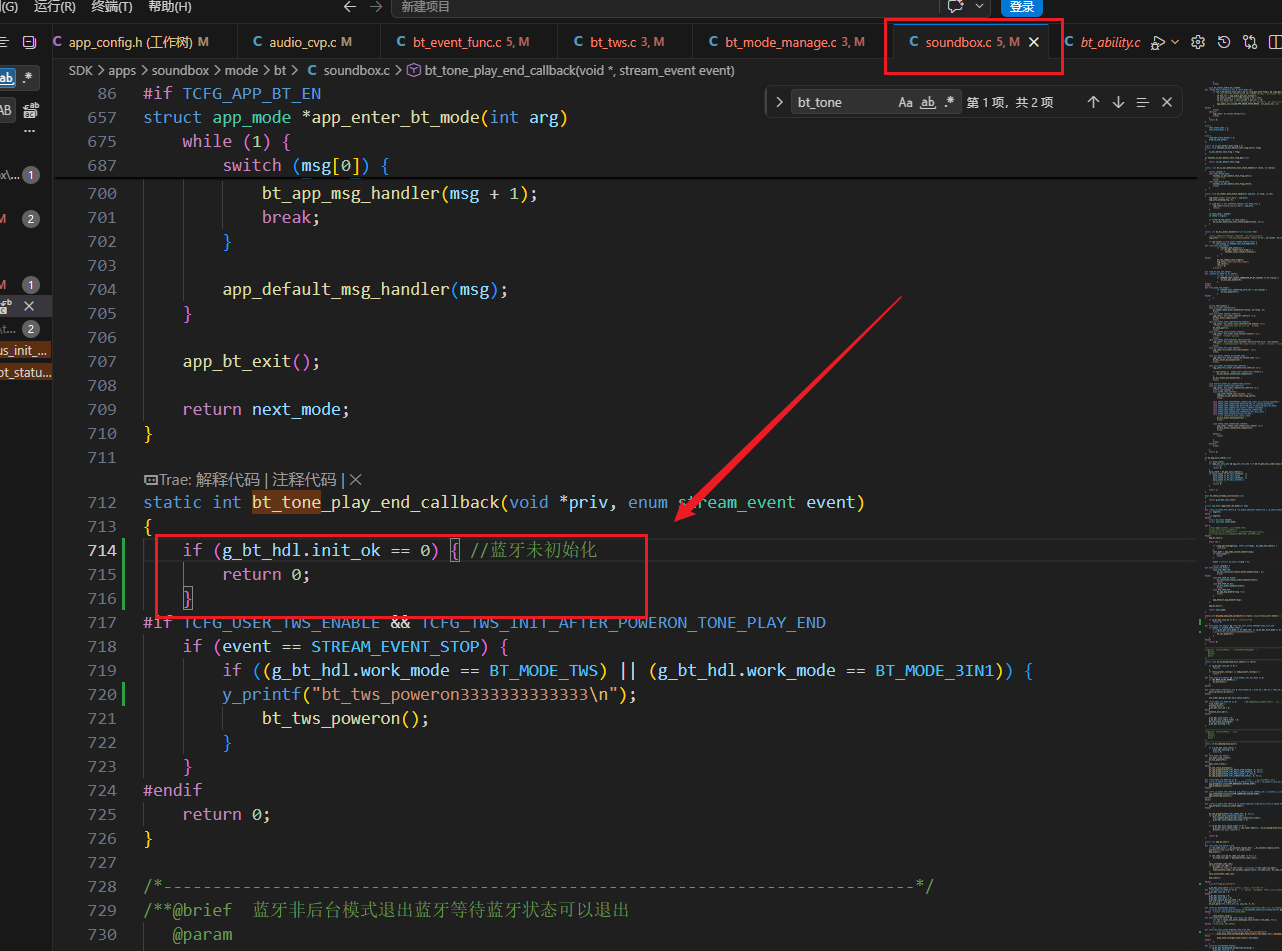Go to the previous find match
Screen dimensions: 1282x951
(x=1093, y=102)
